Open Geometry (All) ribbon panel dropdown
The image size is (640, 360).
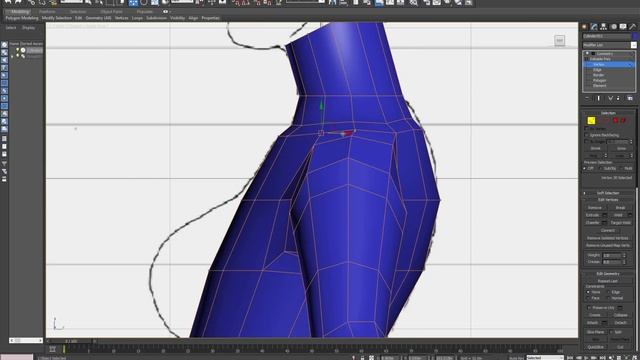tap(98, 18)
